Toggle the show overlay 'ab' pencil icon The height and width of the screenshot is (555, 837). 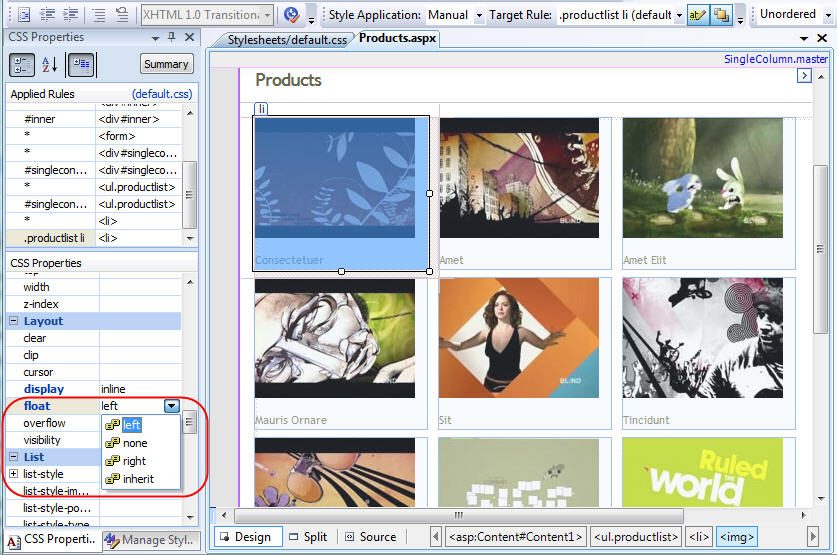[x=697, y=15]
